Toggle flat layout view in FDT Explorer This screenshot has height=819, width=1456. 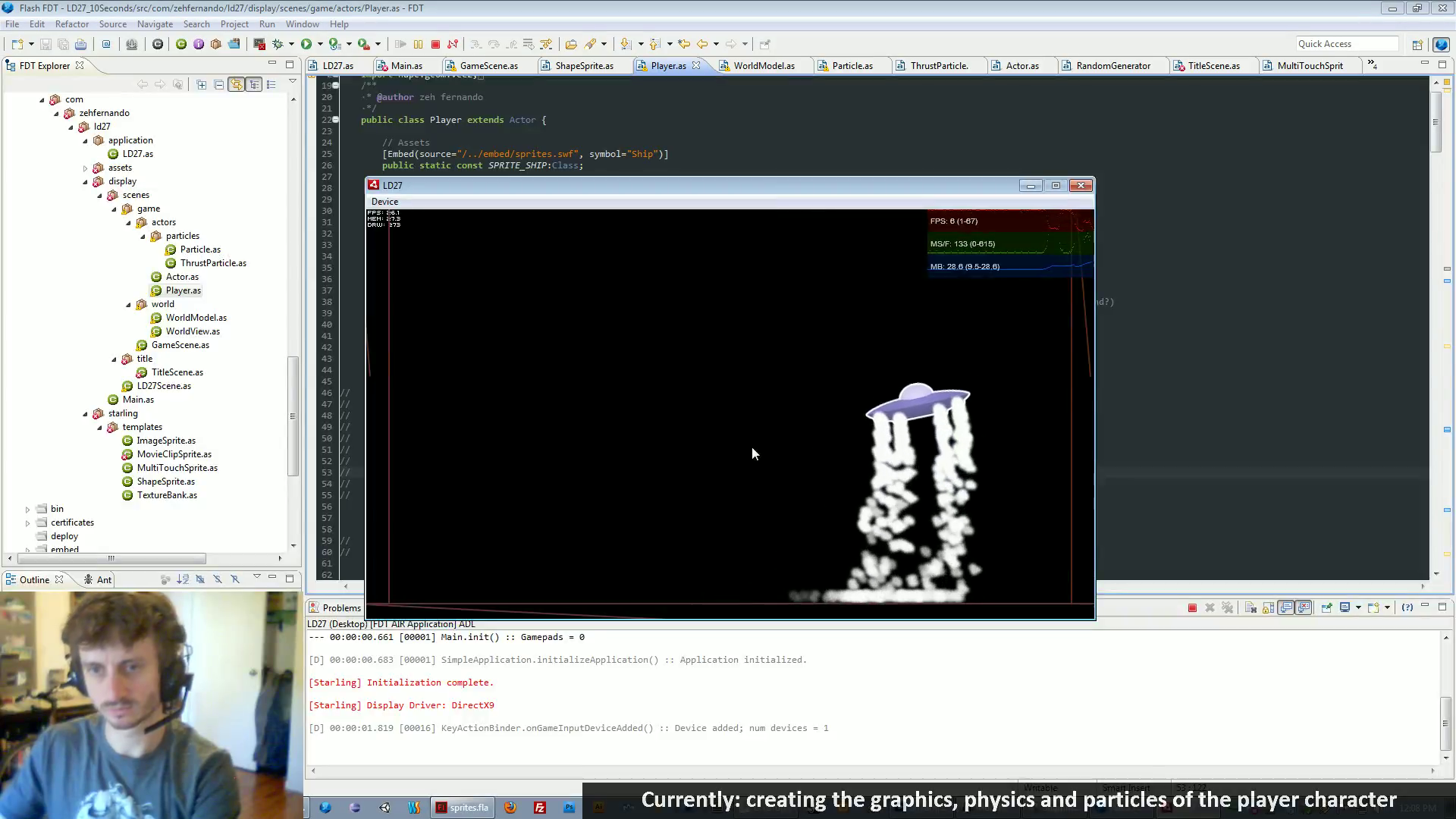tap(271, 84)
